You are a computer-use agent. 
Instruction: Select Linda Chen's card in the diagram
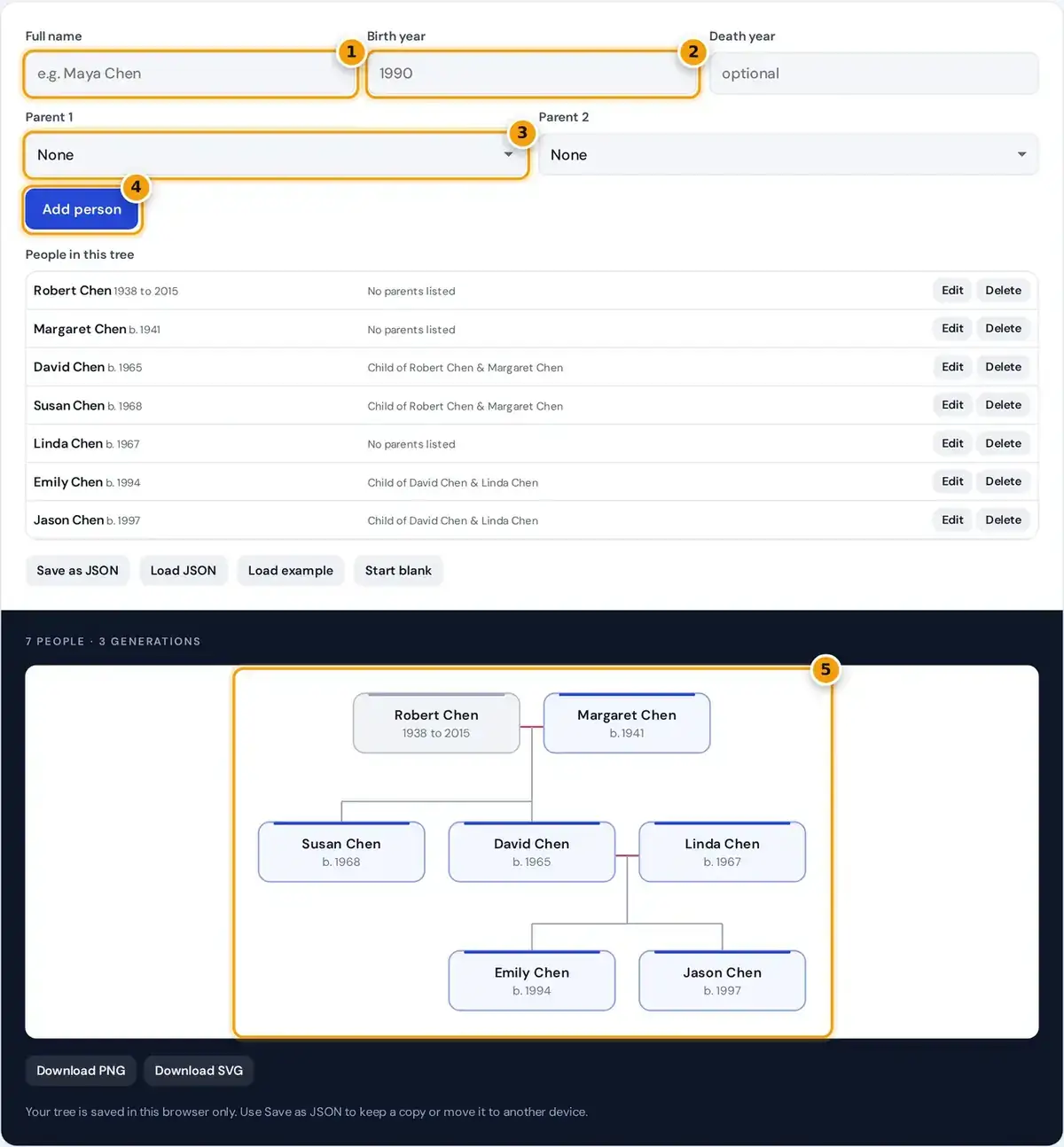(x=723, y=852)
